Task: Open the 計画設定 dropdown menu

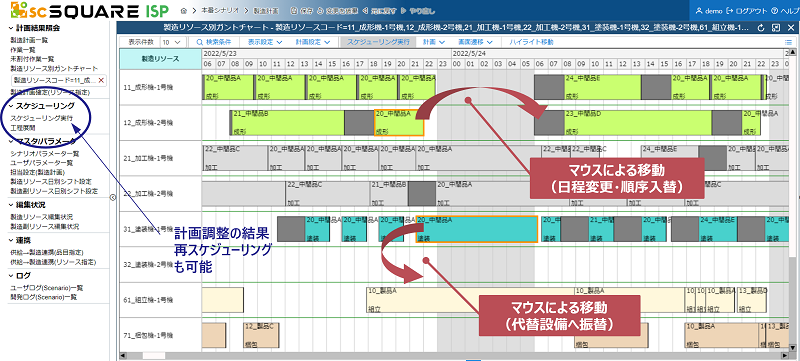Action: click(313, 42)
